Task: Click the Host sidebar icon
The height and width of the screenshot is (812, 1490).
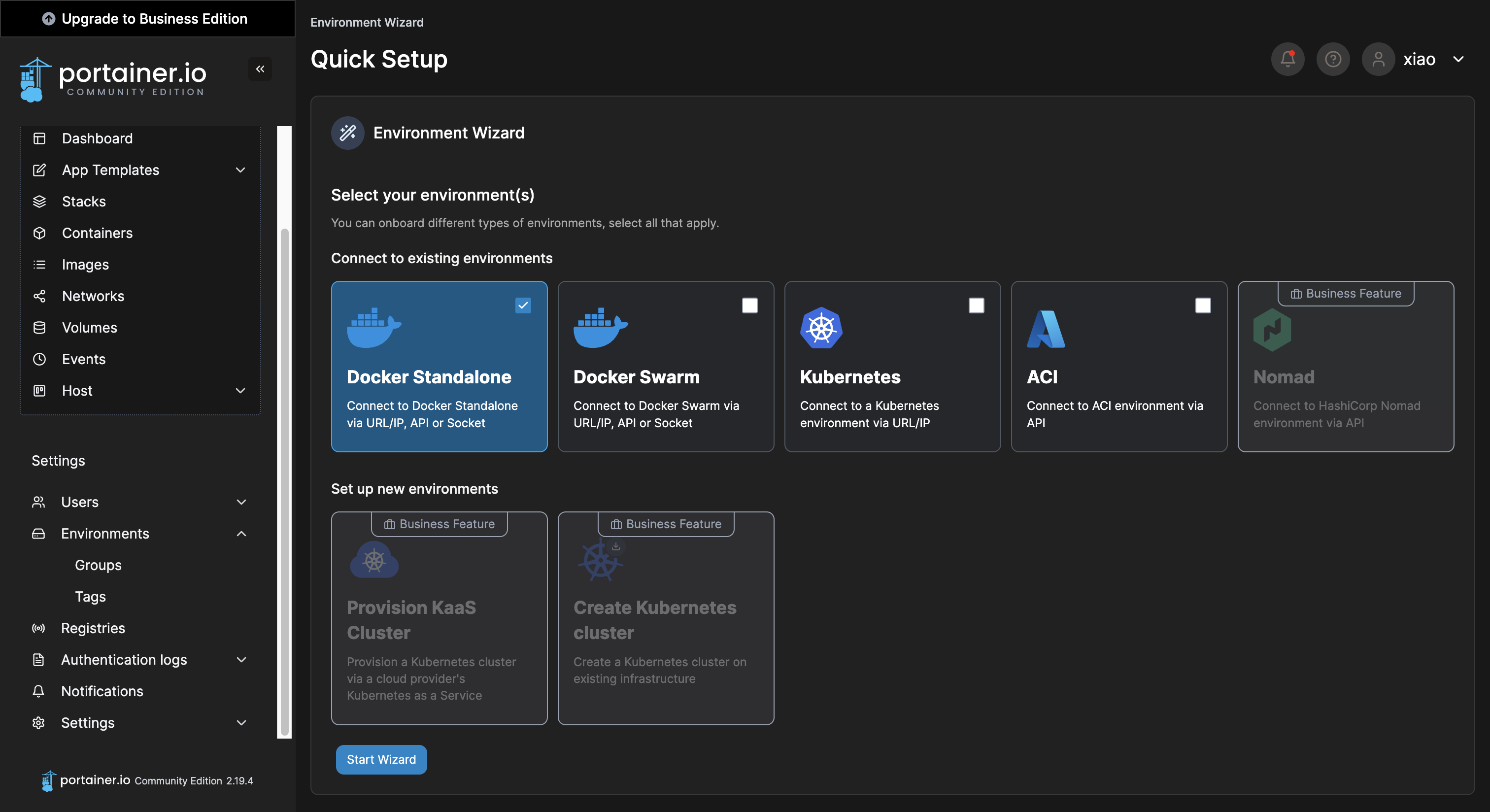Action: pyautogui.click(x=39, y=390)
